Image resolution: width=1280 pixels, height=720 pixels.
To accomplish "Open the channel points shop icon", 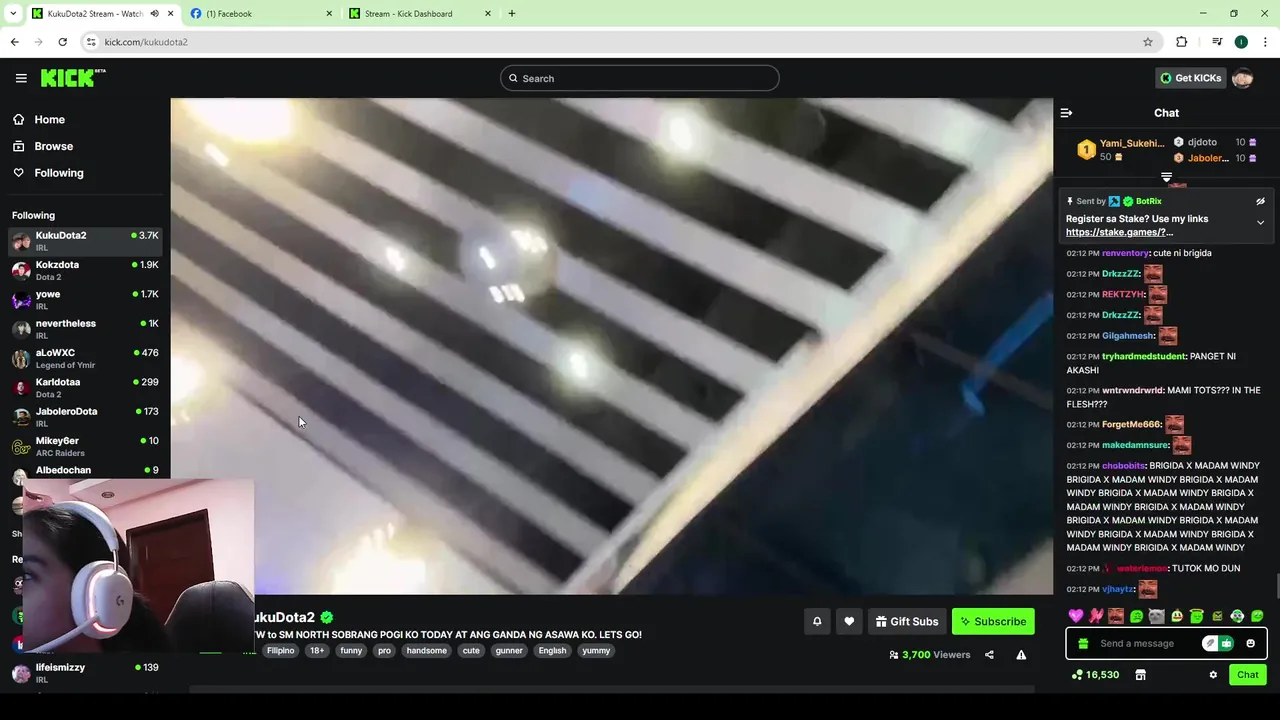I will [1140, 675].
